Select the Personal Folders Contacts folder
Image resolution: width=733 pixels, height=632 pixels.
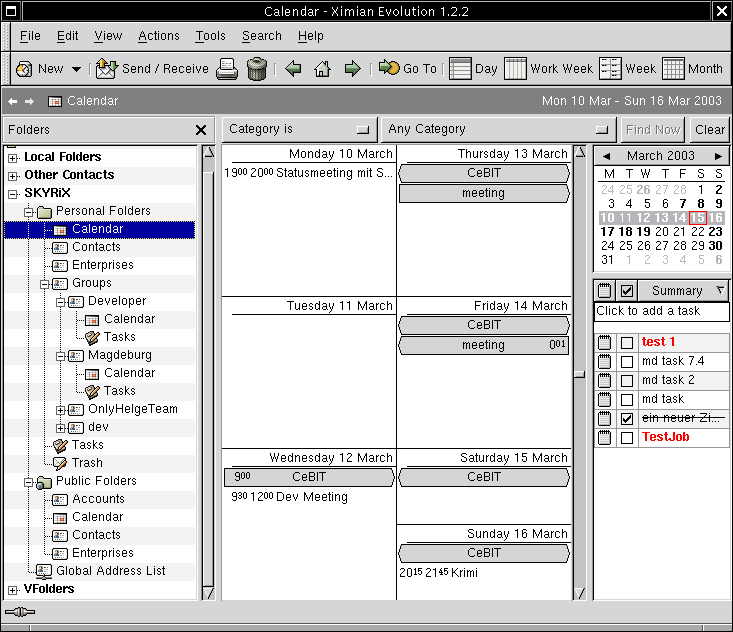tap(96, 247)
